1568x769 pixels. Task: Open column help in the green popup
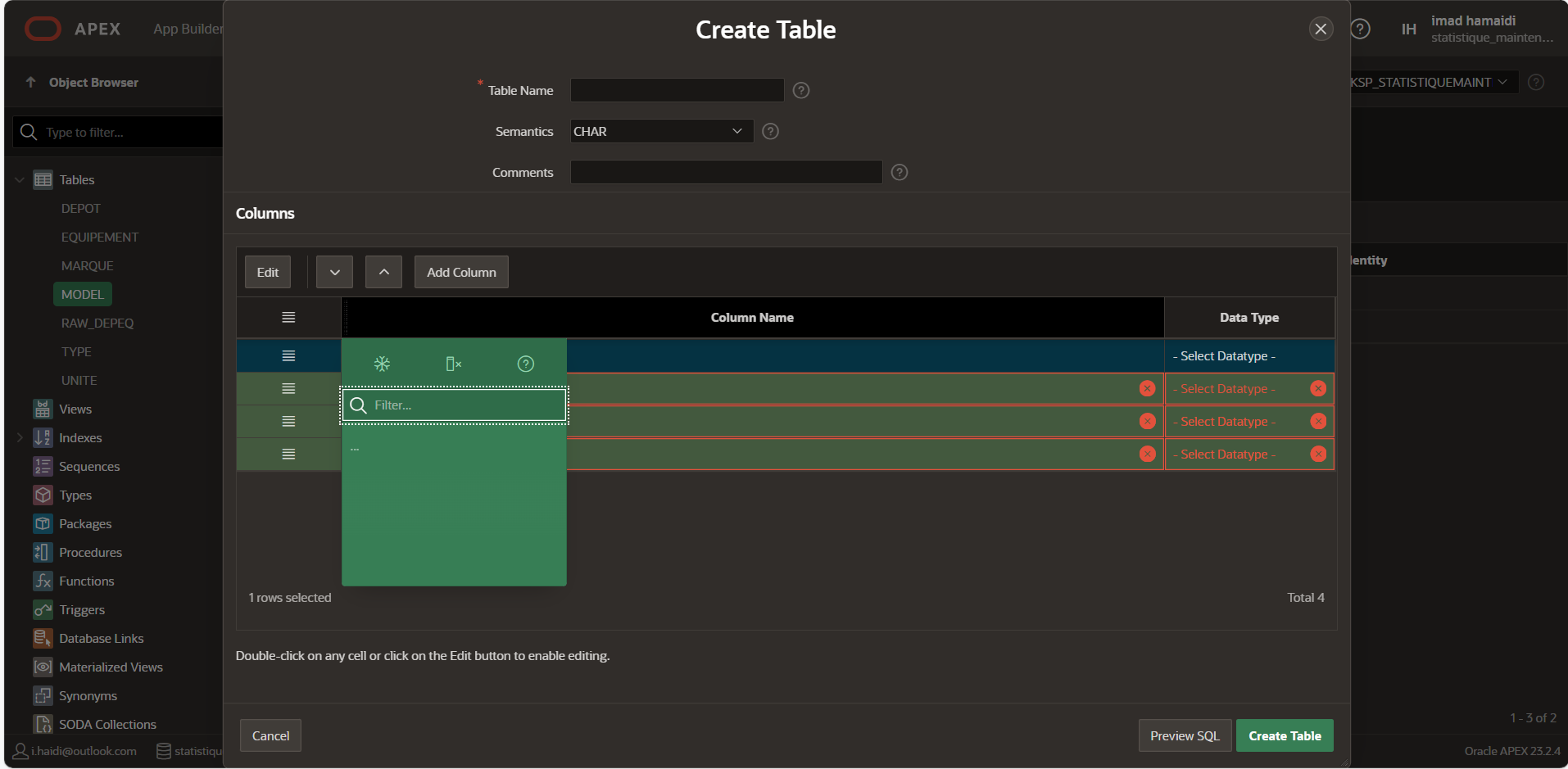(525, 364)
